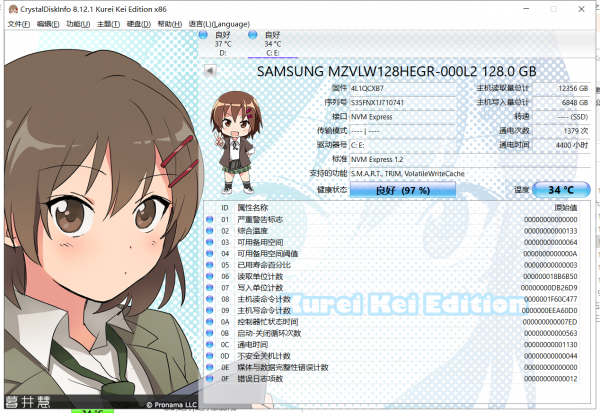The width and height of the screenshot is (600, 413).
Task: Click raw value 0000000001130
Action: 551,344
